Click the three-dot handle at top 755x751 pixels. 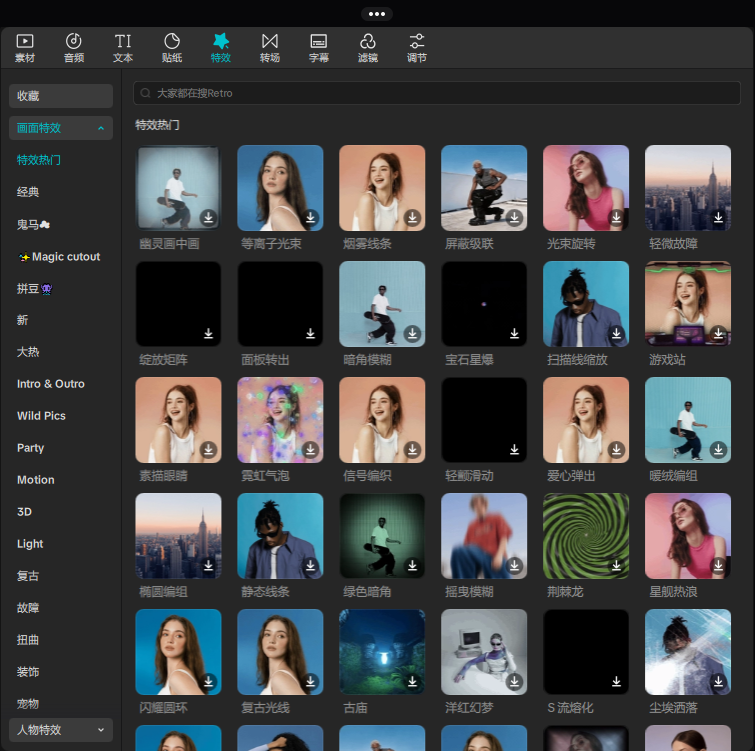point(377,14)
